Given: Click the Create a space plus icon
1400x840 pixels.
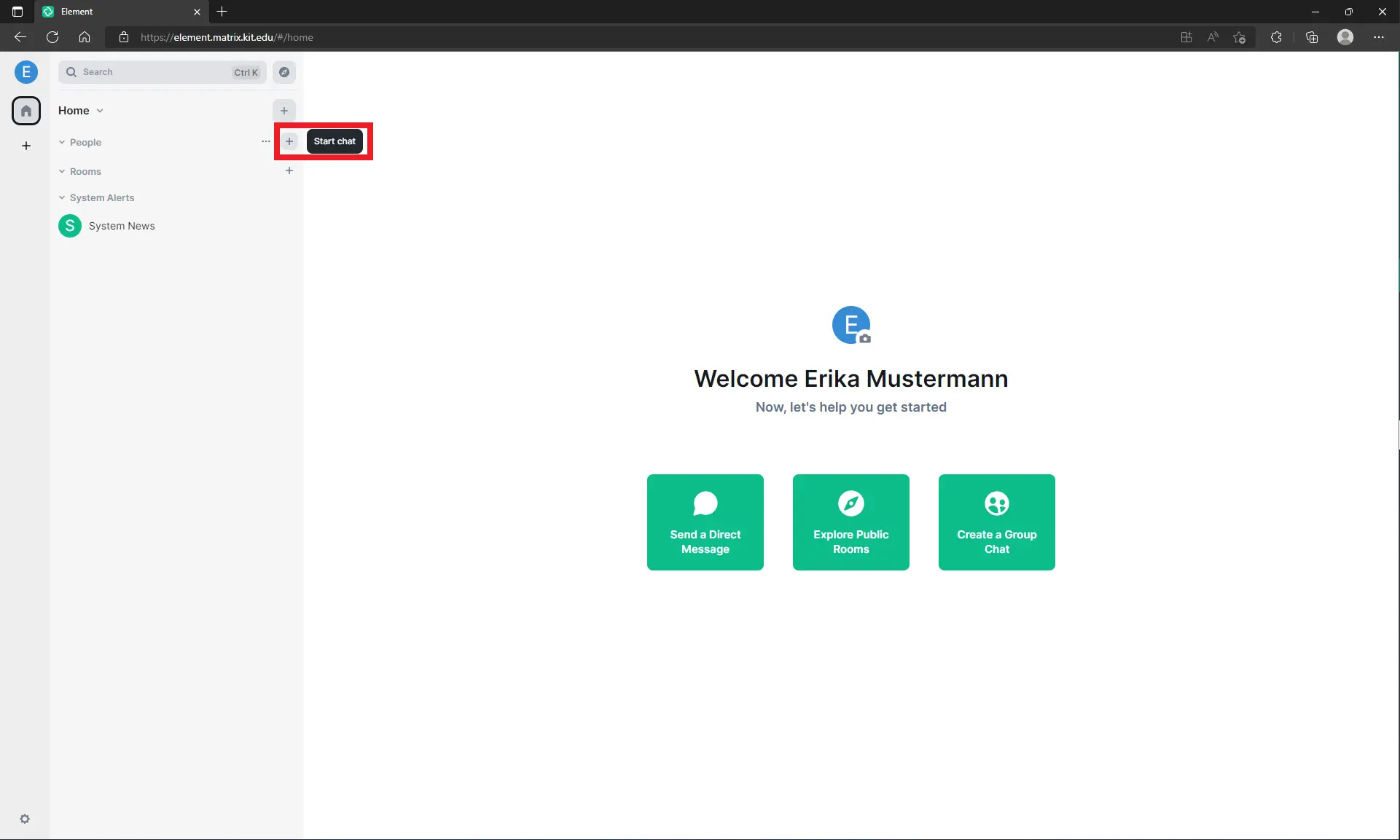Looking at the screenshot, I should [26, 146].
